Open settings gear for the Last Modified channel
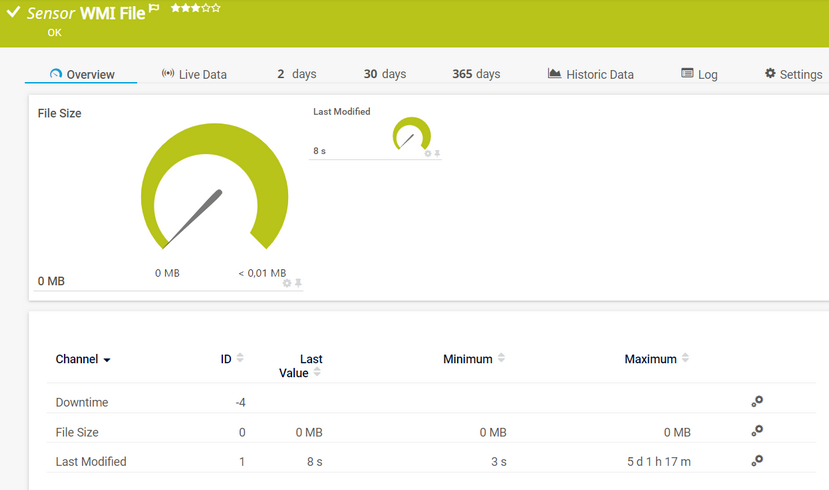 pyautogui.click(x=757, y=460)
